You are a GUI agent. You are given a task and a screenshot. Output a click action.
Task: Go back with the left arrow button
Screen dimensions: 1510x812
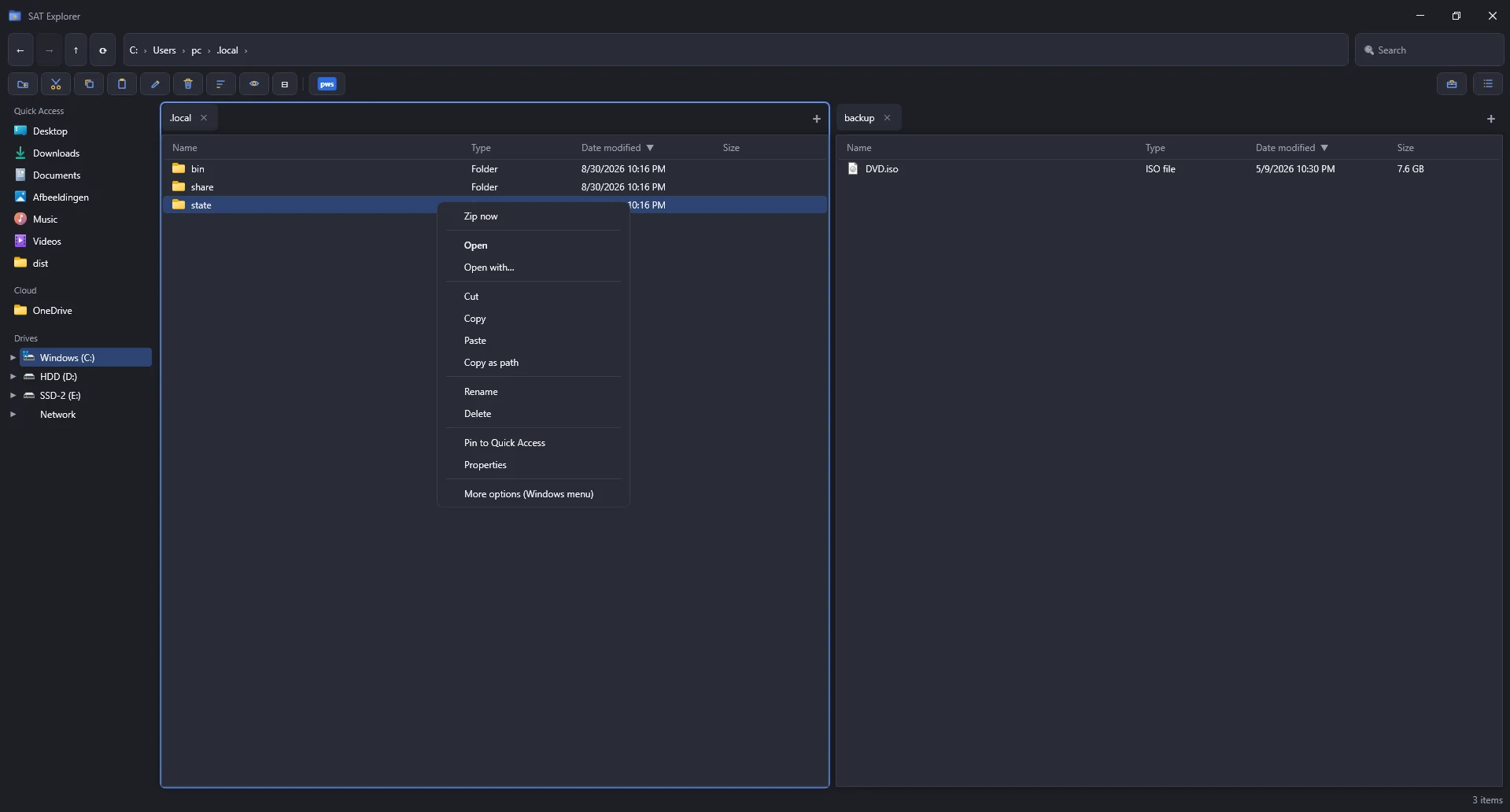[20, 50]
